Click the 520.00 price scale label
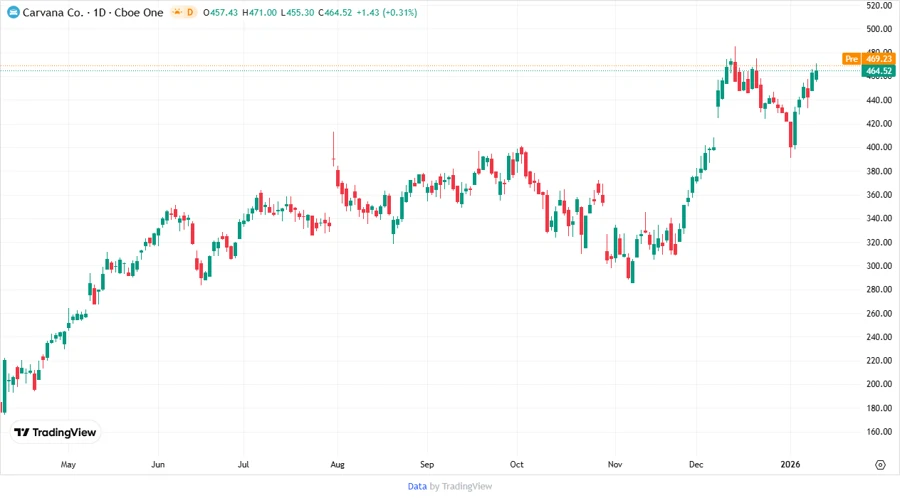Screen dimensions: 900x498 879,5
